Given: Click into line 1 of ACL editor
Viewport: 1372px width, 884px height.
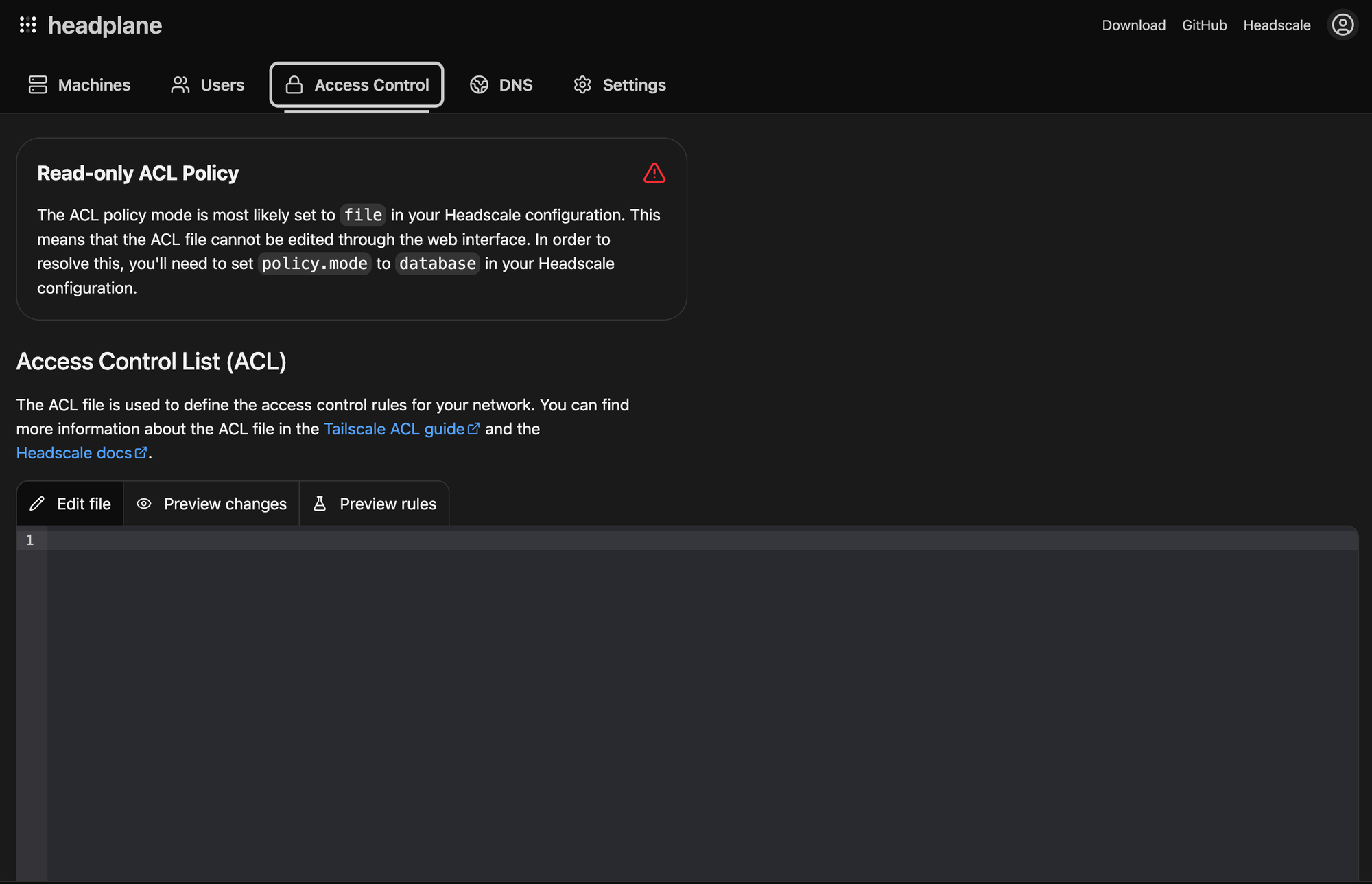Looking at the screenshot, I should click(x=686, y=540).
